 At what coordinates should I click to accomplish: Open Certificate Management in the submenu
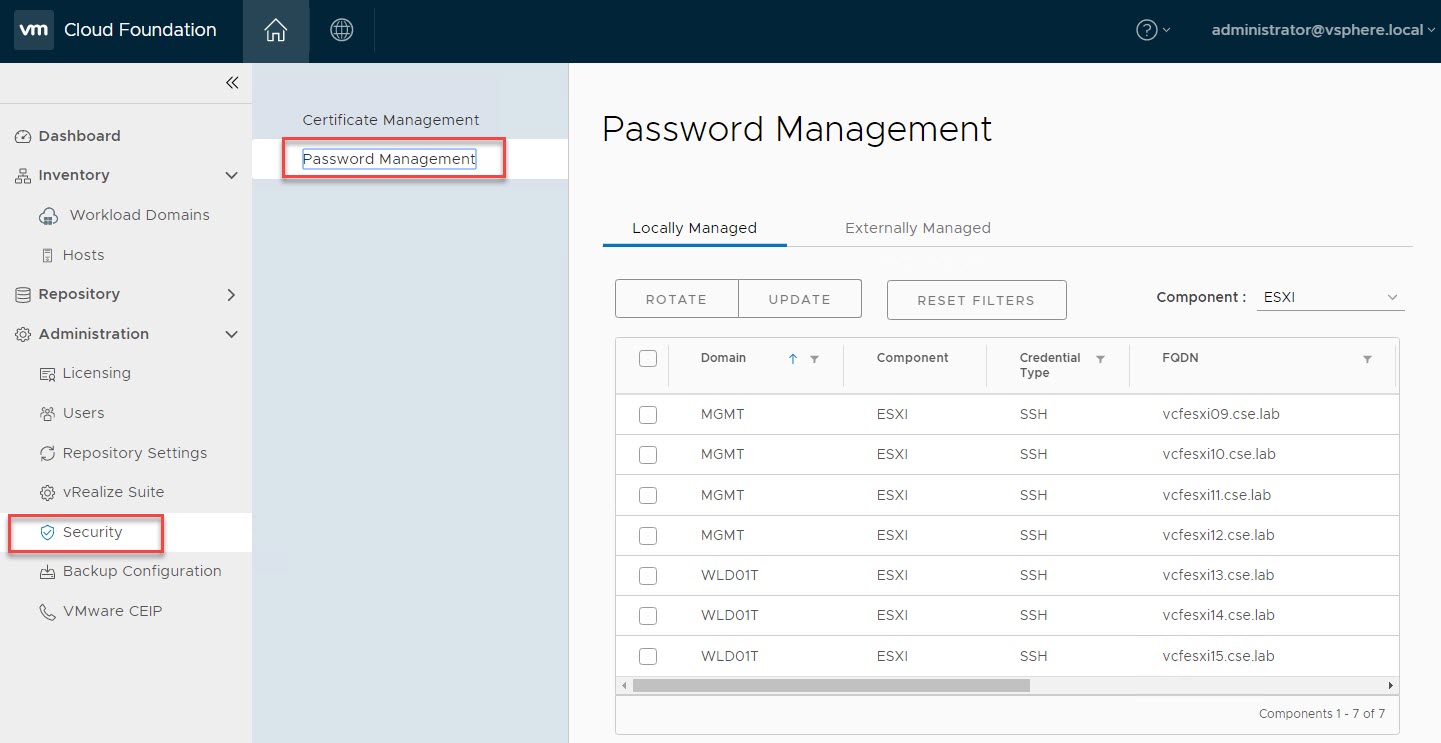(x=391, y=120)
